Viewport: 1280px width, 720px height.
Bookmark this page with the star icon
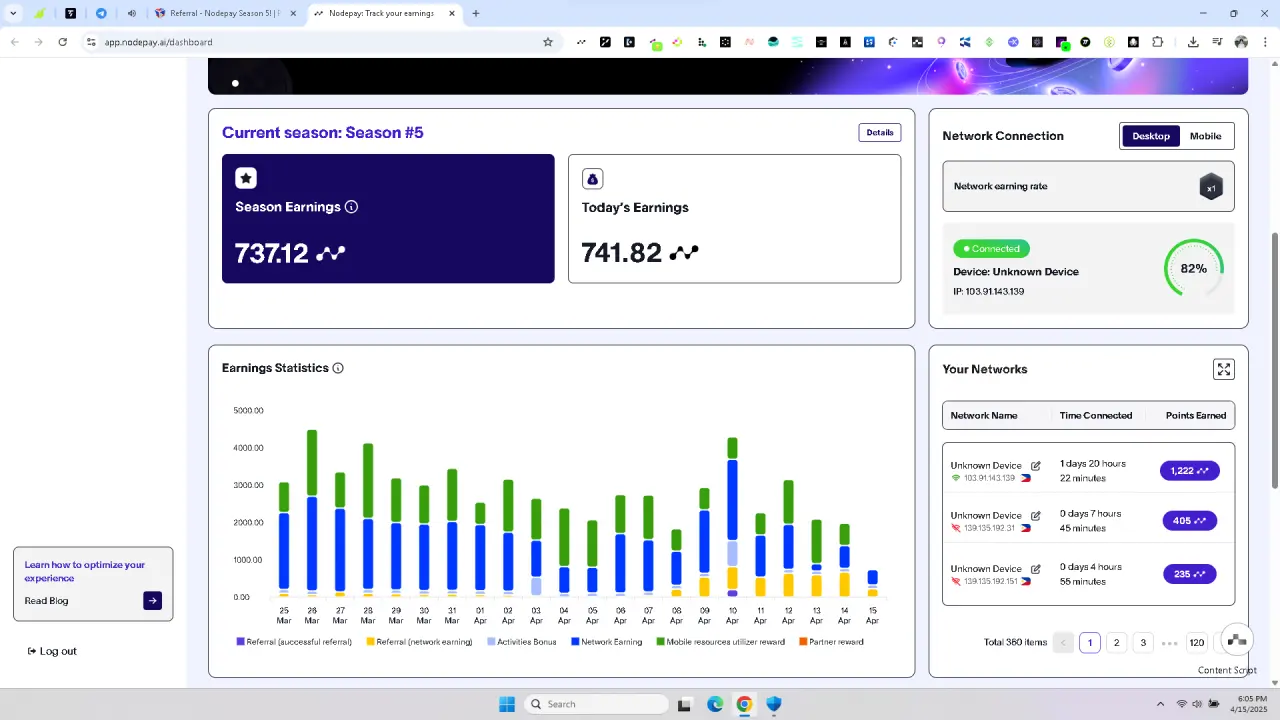click(548, 42)
